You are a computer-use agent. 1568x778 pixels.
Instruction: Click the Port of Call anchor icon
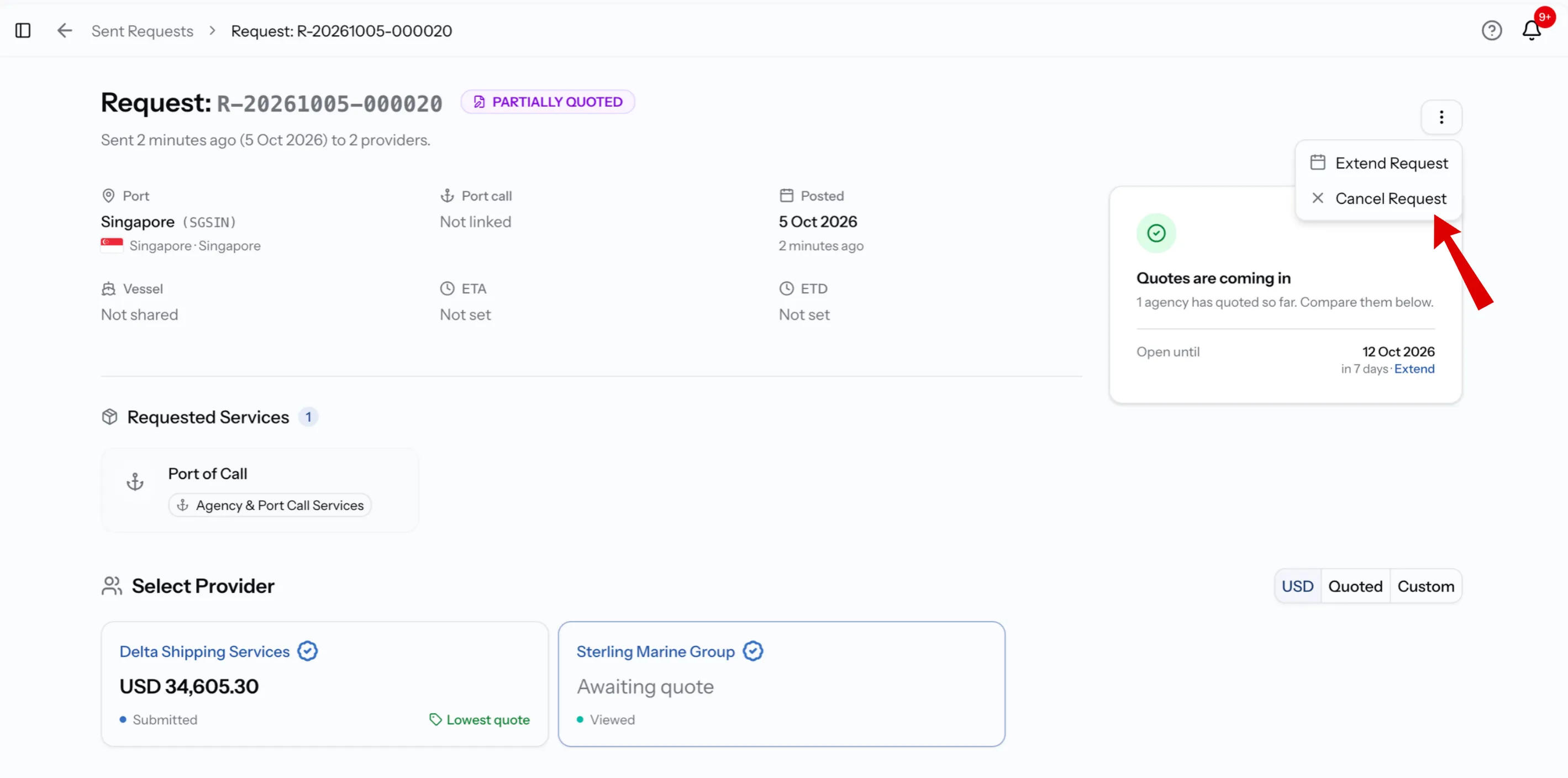tap(134, 482)
